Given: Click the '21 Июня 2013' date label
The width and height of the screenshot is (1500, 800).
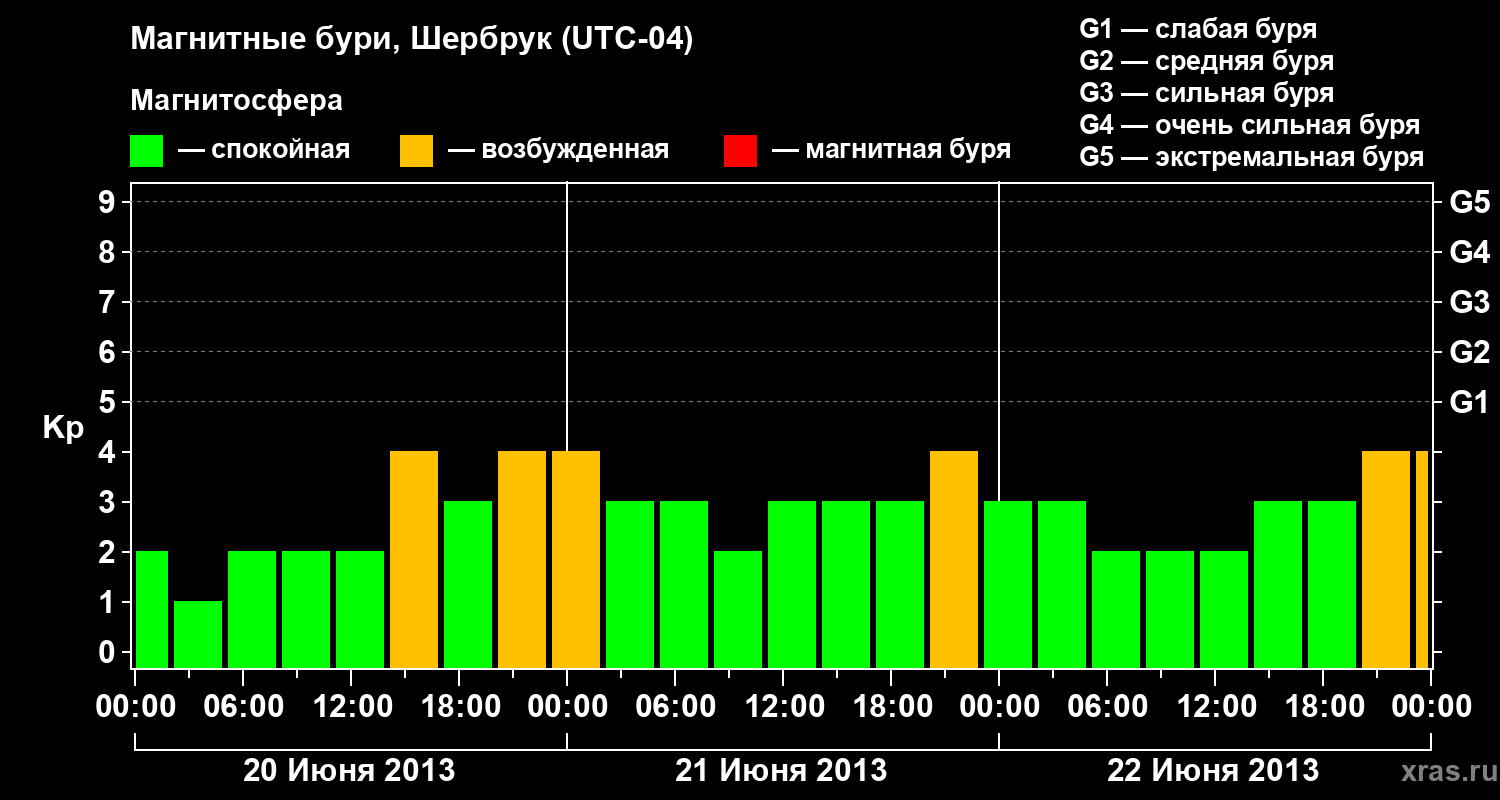Looking at the screenshot, I should (x=781, y=771).
